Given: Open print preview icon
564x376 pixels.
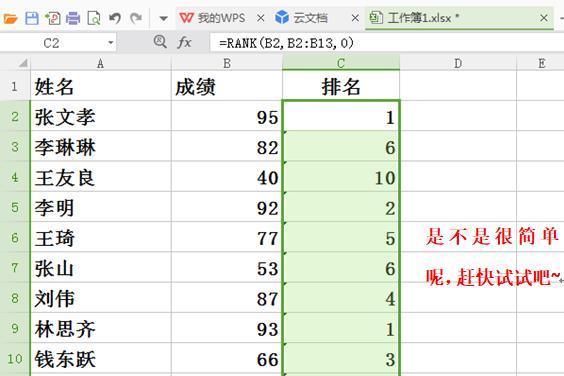Looking at the screenshot, I should pos(94,18).
